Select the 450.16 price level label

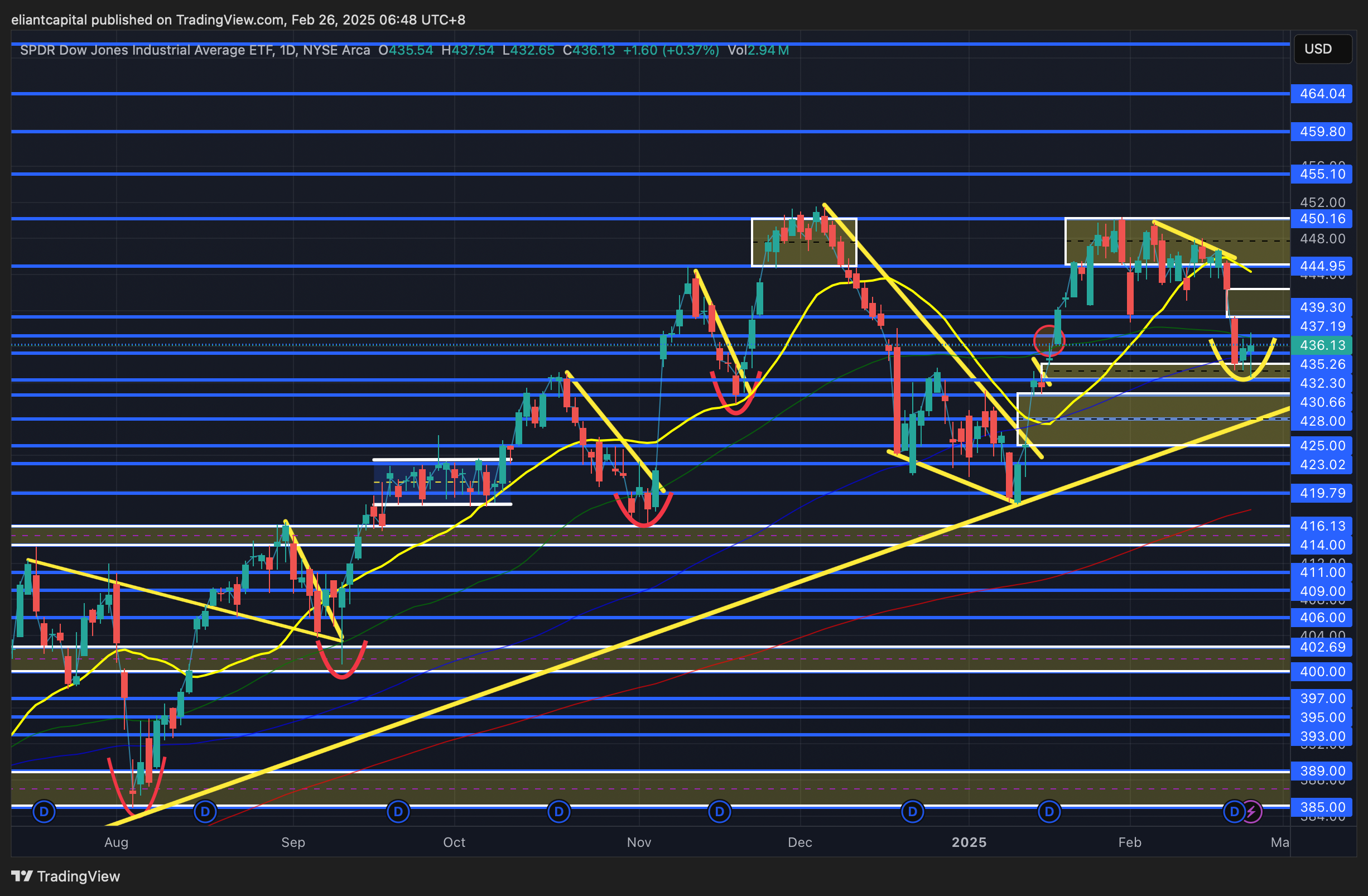point(1322,219)
